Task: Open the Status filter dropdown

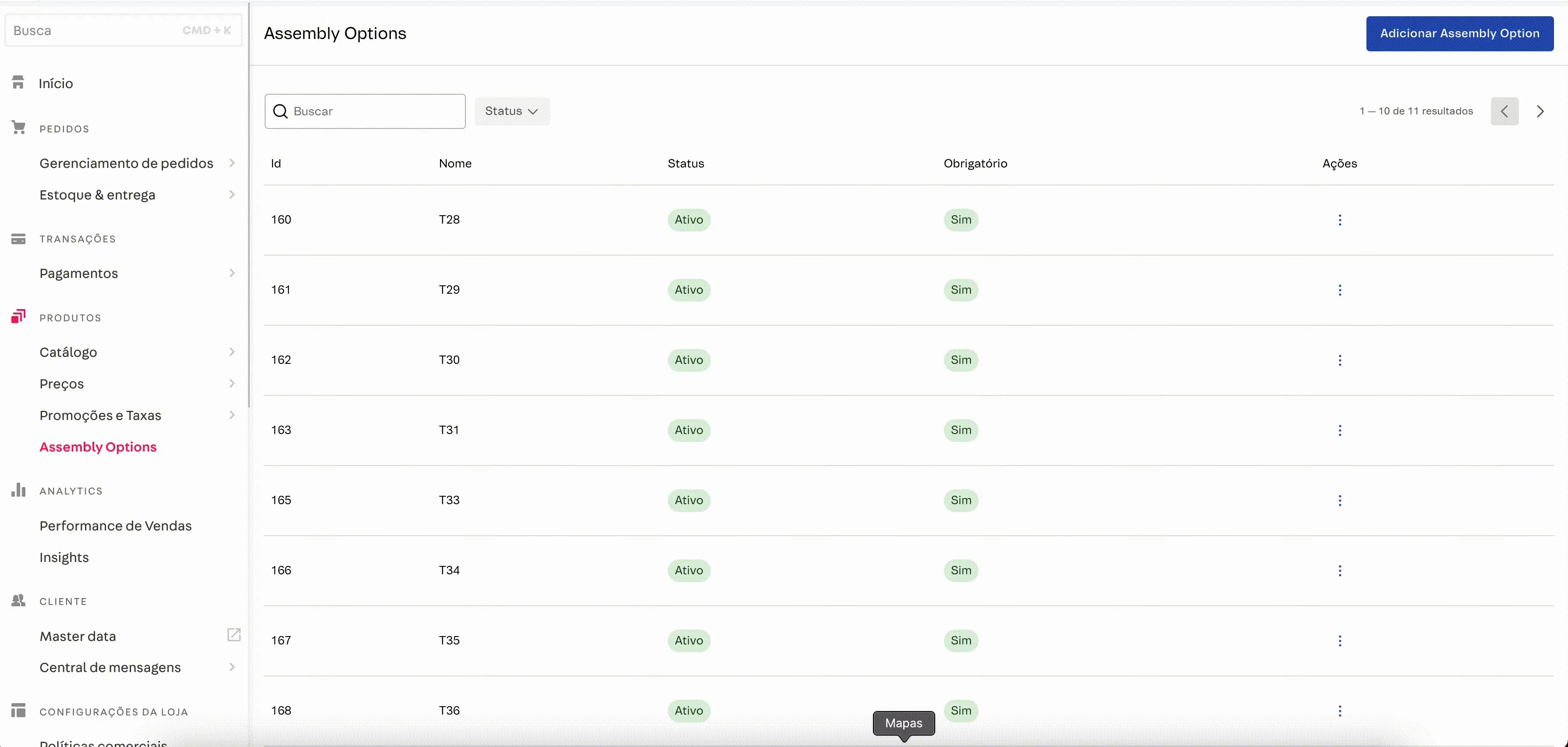Action: coord(512,111)
